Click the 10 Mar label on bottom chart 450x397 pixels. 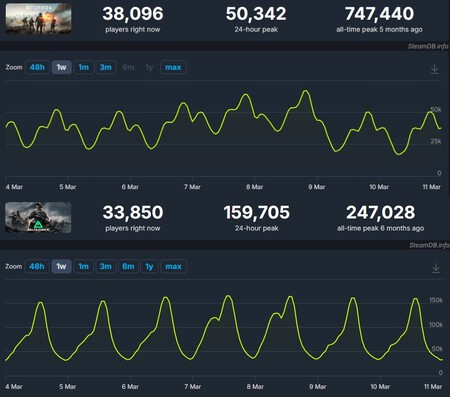coord(380,387)
